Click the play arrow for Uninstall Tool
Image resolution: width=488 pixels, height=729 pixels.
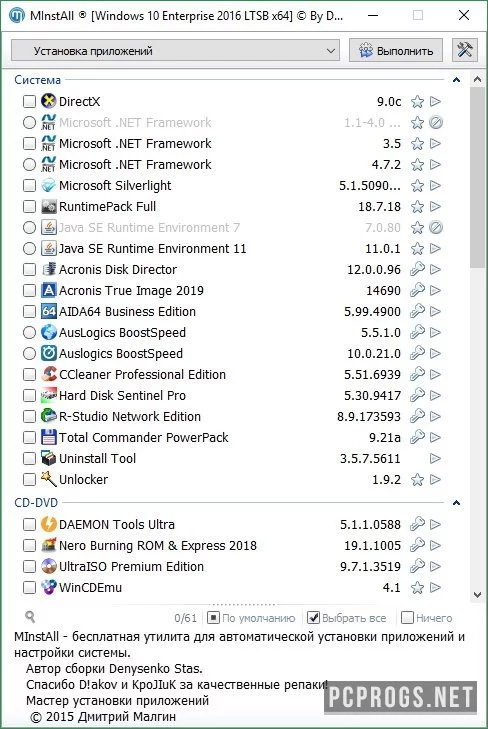point(435,458)
